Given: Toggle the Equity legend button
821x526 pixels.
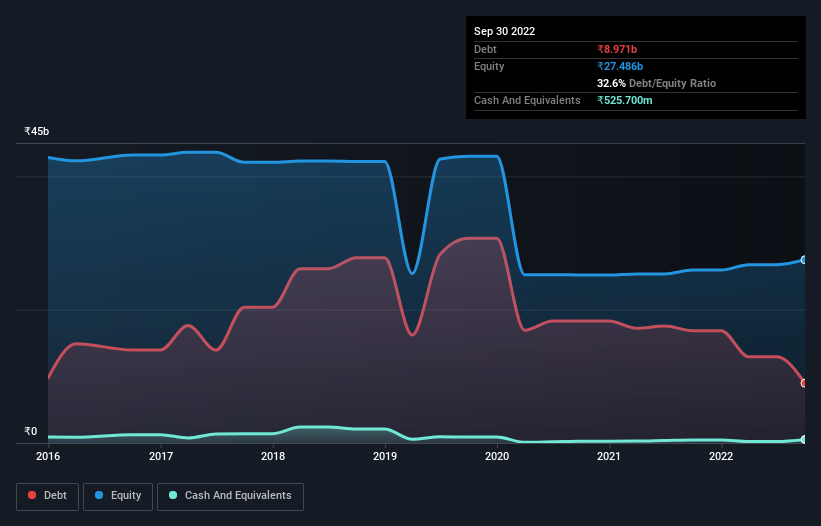Looking at the screenshot, I should pos(118,496).
